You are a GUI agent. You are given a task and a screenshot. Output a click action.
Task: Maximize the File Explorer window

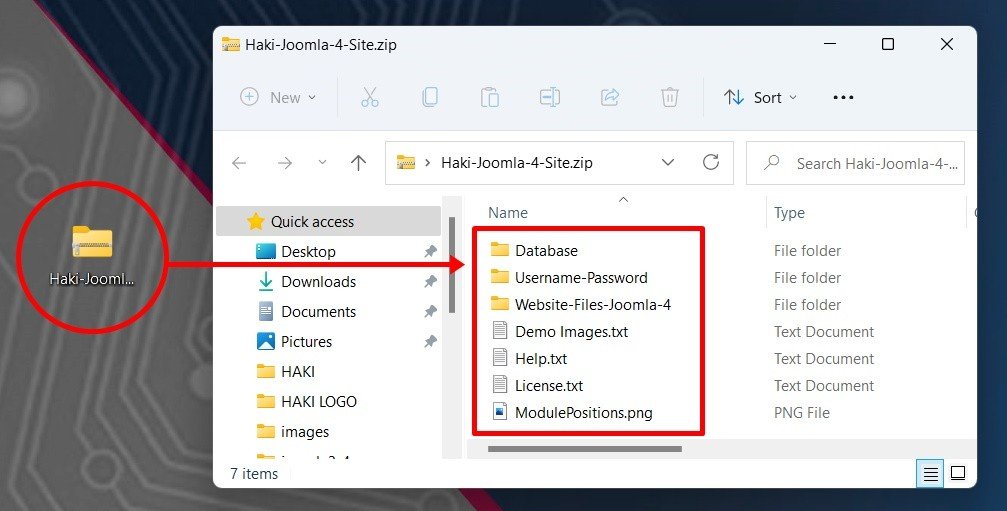point(888,44)
